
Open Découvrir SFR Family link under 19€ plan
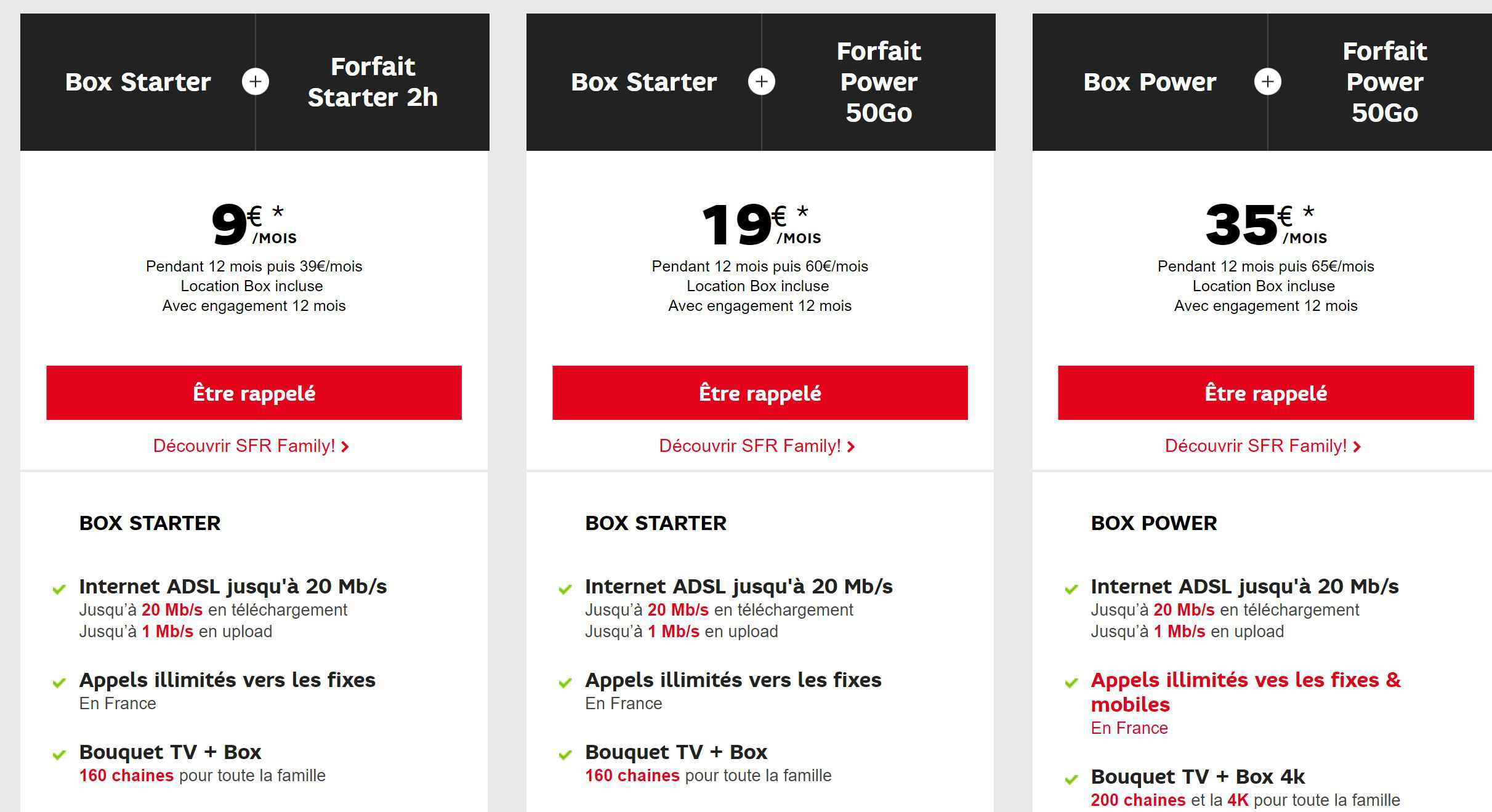click(757, 446)
